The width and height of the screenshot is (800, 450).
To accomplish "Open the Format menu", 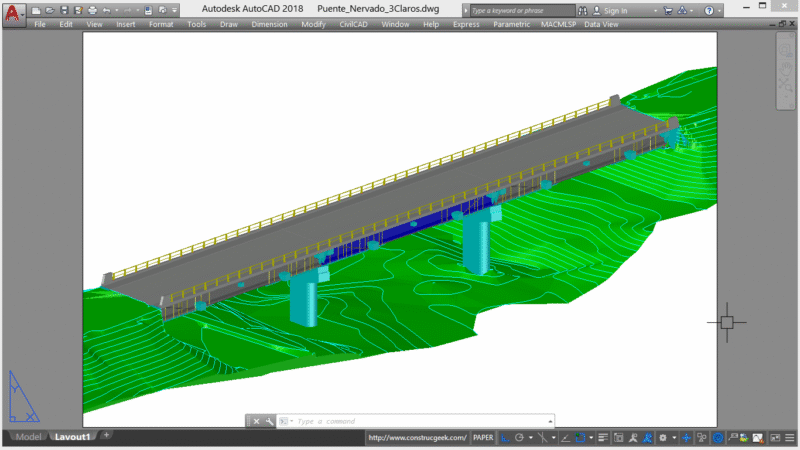I will point(161,24).
